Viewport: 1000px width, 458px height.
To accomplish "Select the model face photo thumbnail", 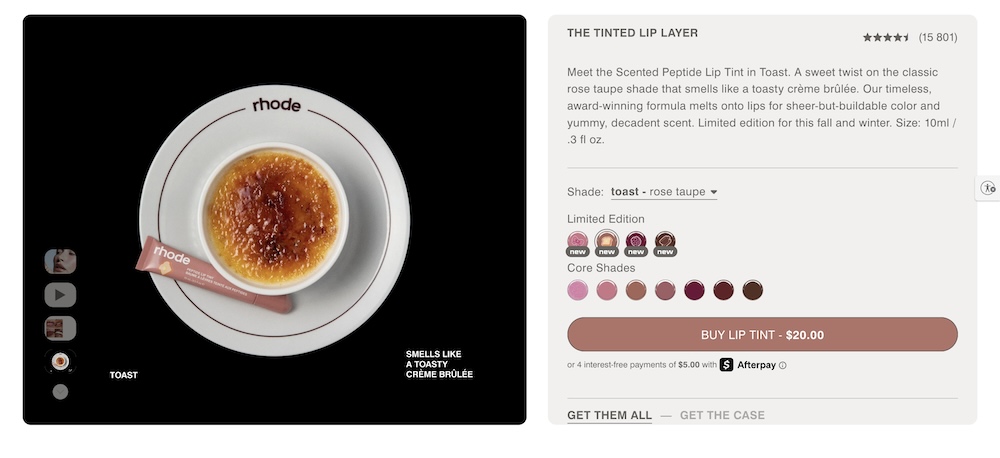I will pyautogui.click(x=60, y=262).
